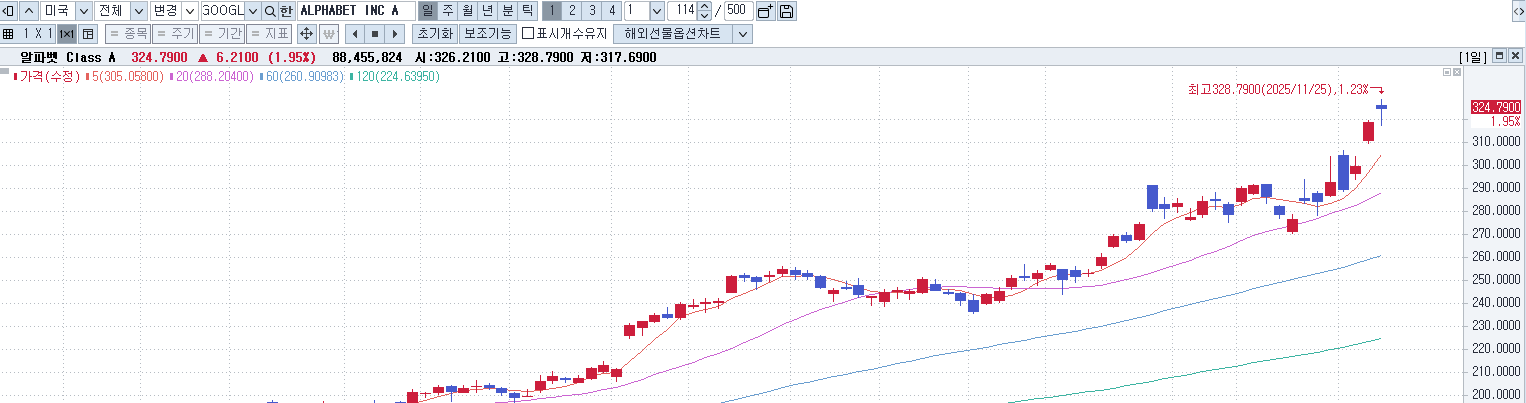Select period preset tab 4
The width and height of the screenshot is (1526, 403).
click(x=611, y=11)
